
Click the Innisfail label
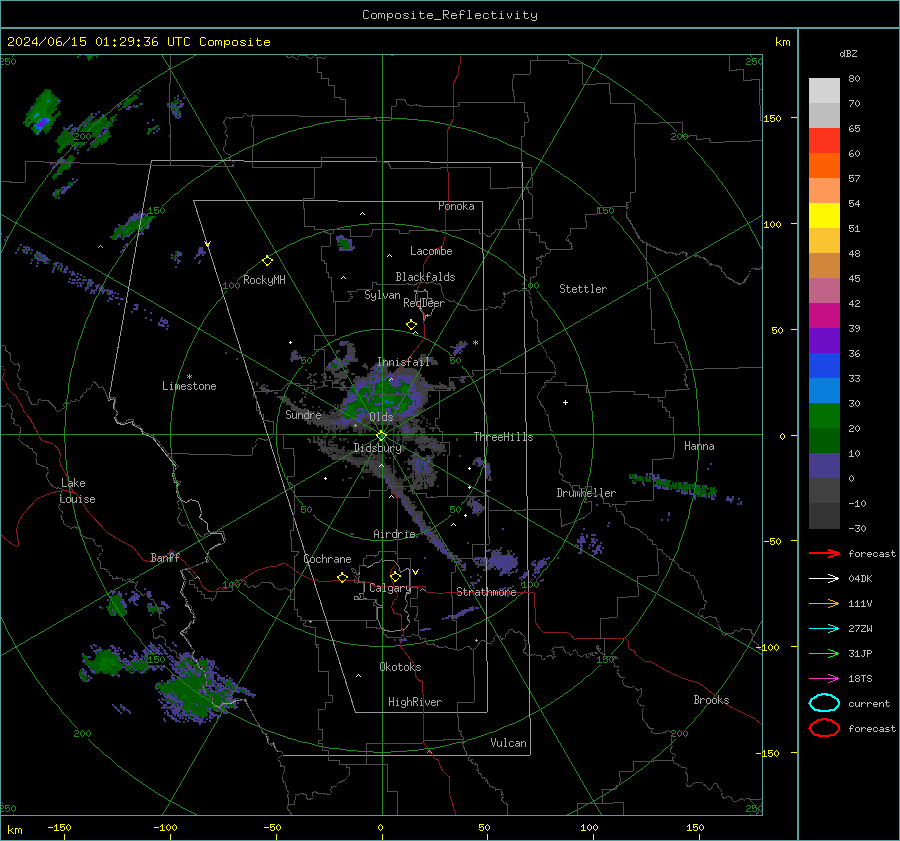click(x=404, y=362)
